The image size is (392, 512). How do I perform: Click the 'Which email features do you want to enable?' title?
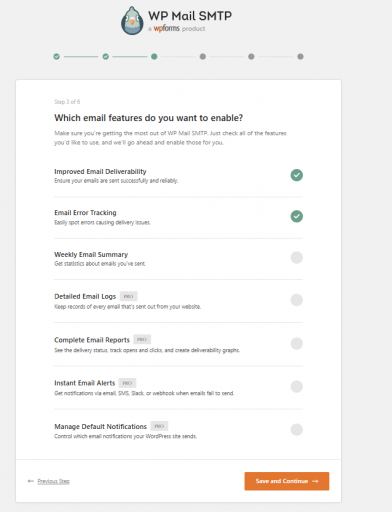(x=149, y=118)
